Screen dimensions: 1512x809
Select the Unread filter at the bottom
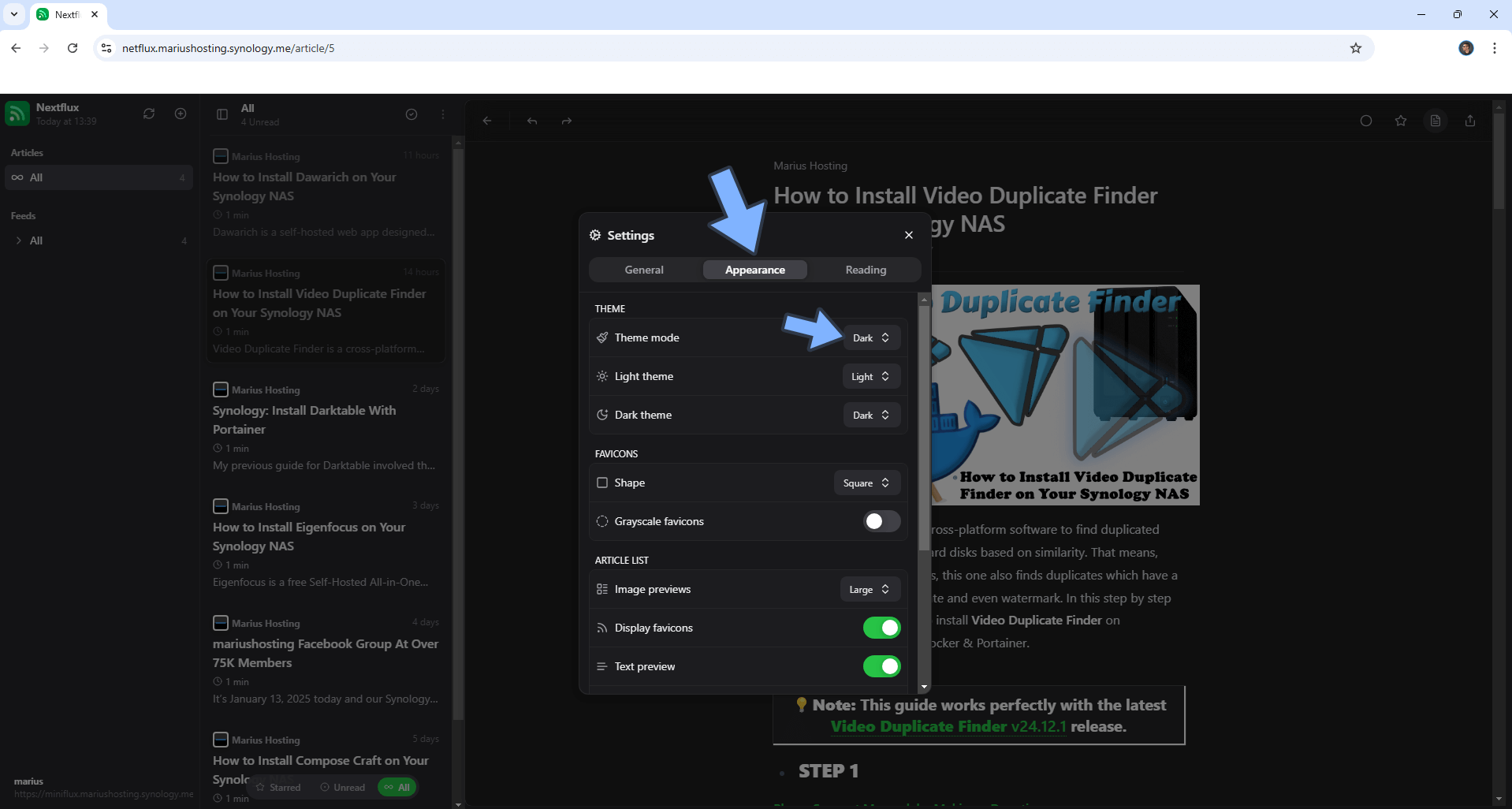343,787
